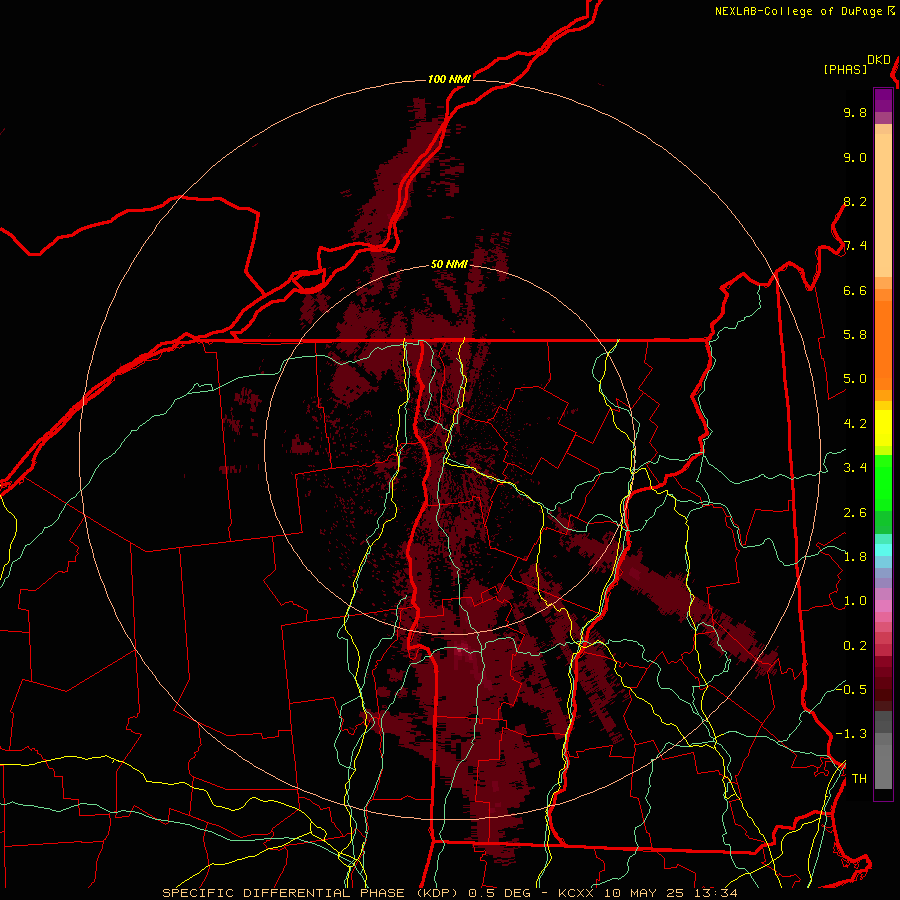
Task: Pick the pink segment of the color bar
Action: (x=883, y=606)
